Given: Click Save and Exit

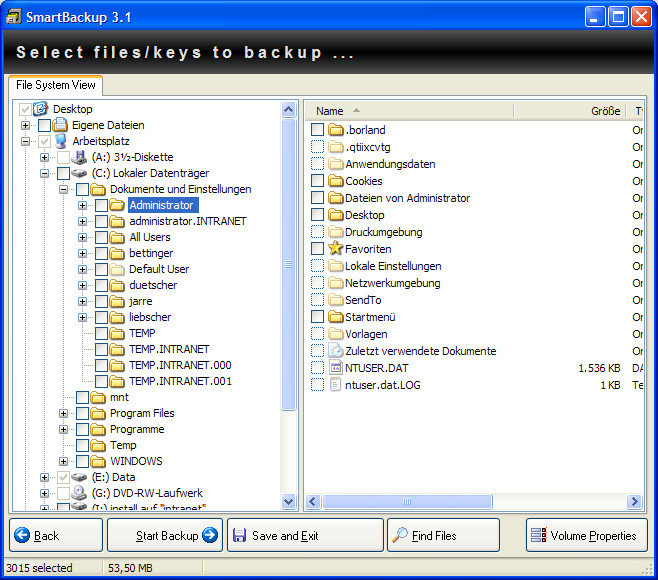Looking at the screenshot, I should point(306,535).
